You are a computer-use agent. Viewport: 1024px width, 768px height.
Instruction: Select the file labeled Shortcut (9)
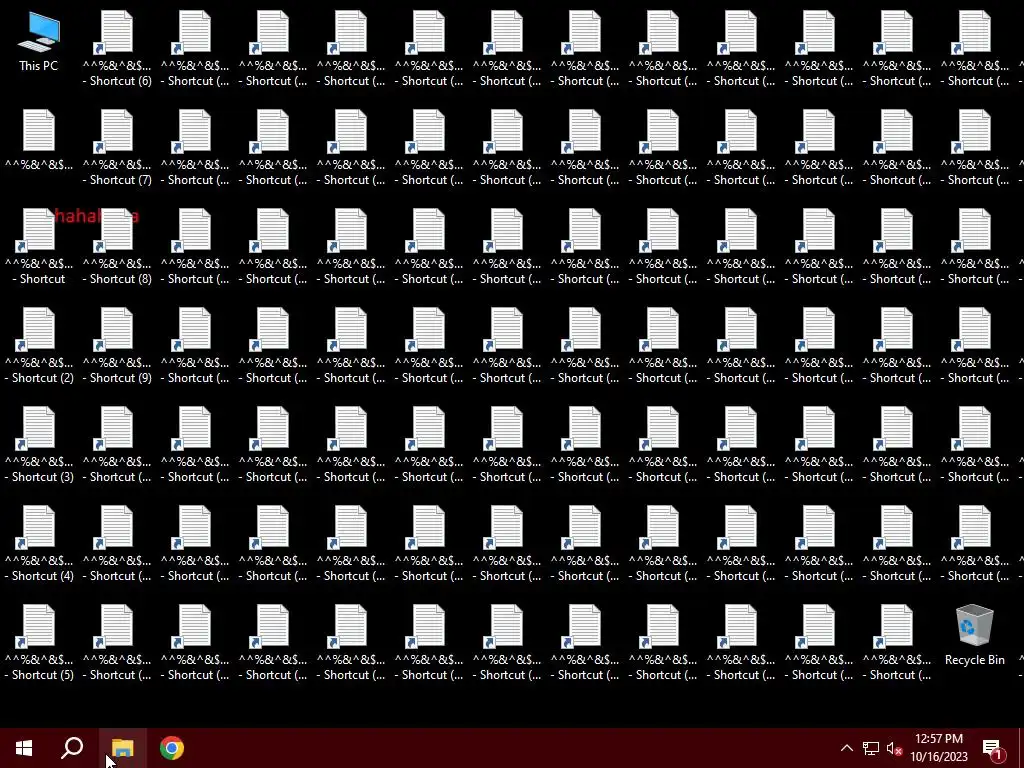click(117, 345)
